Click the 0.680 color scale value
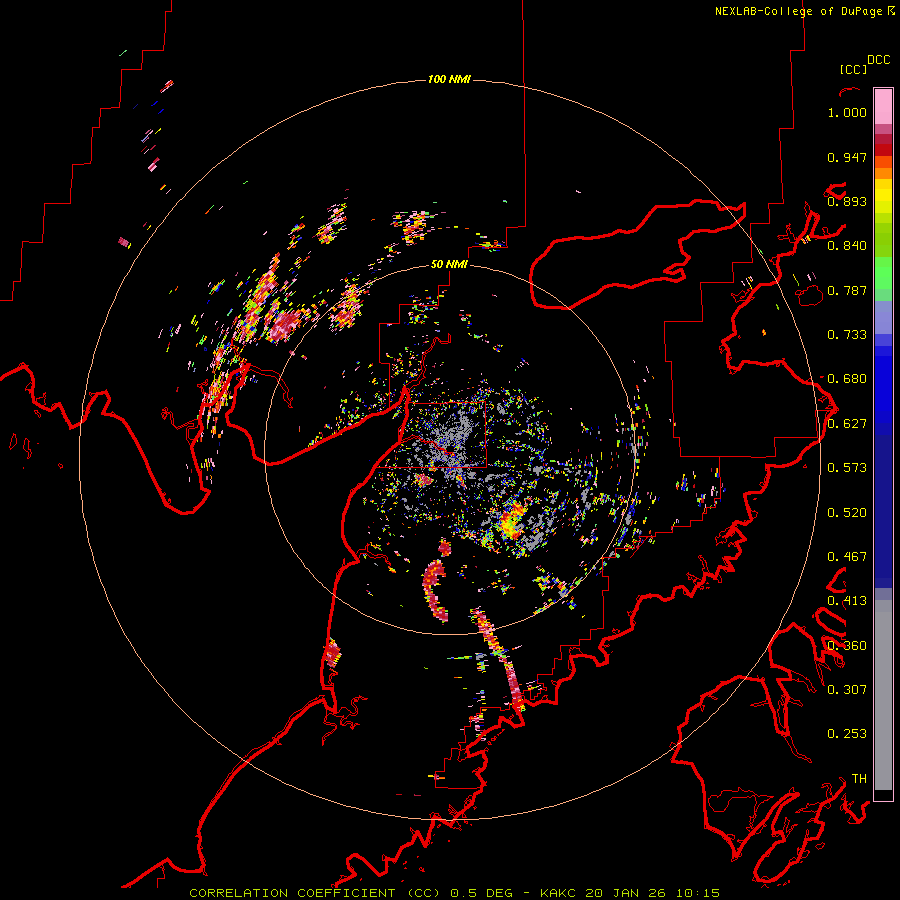The width and height of the screenshot is (900, 900). click(x=847, y=379)
